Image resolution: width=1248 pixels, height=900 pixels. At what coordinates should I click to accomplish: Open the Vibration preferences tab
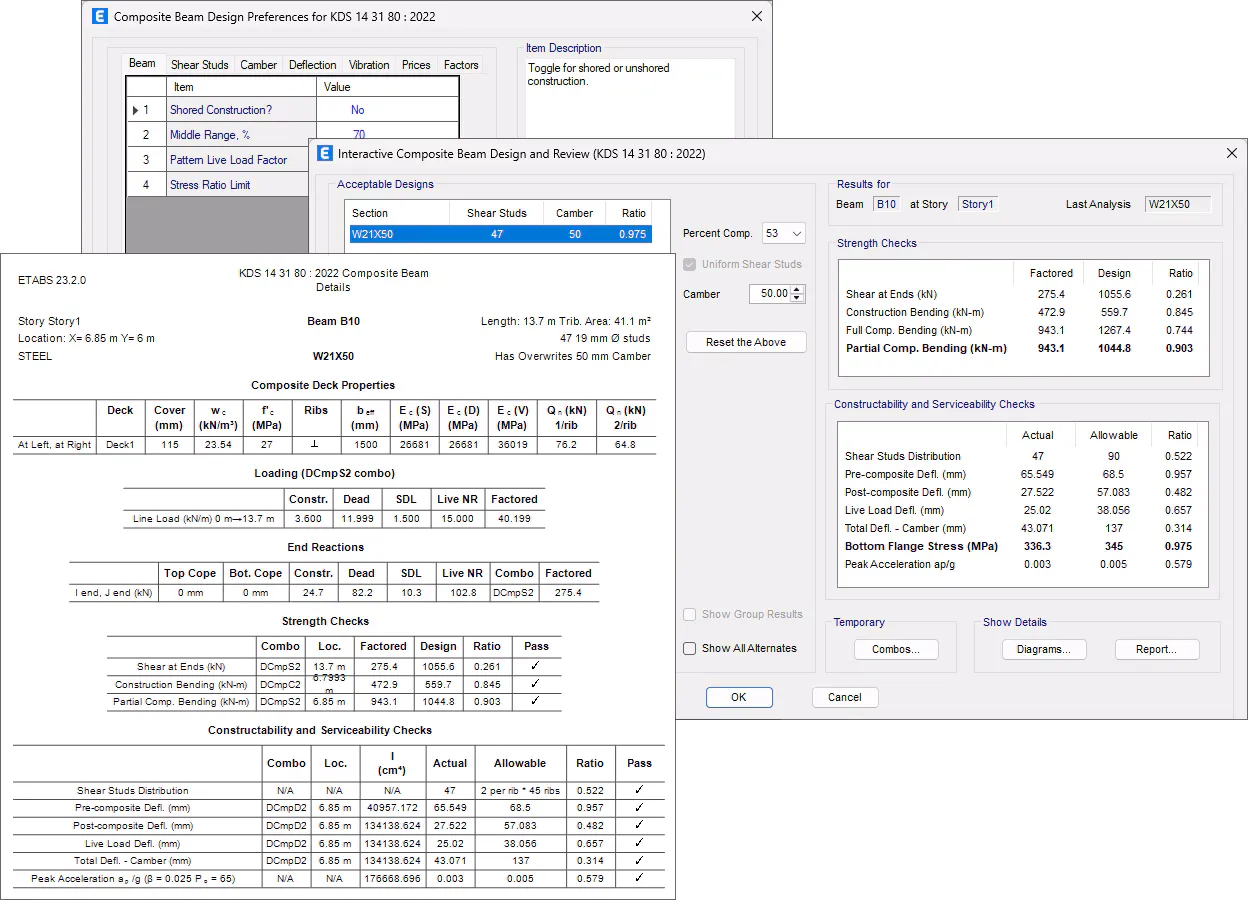(x=369, y=65)
